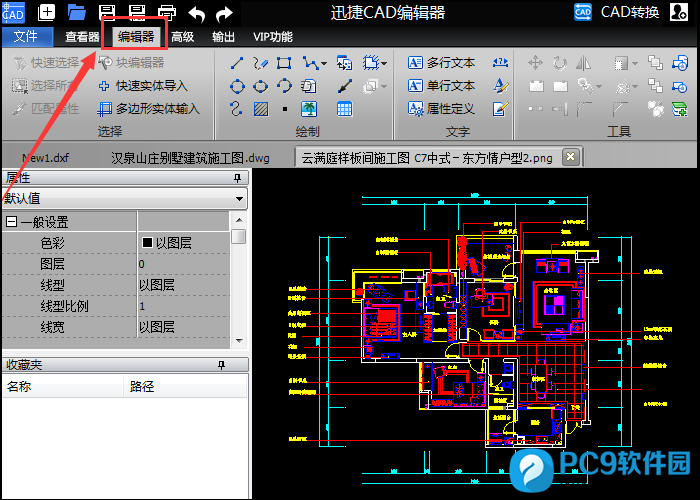700x500 pixels.
Task: Click the 线型比例 value field
Action: coord(184,306)
